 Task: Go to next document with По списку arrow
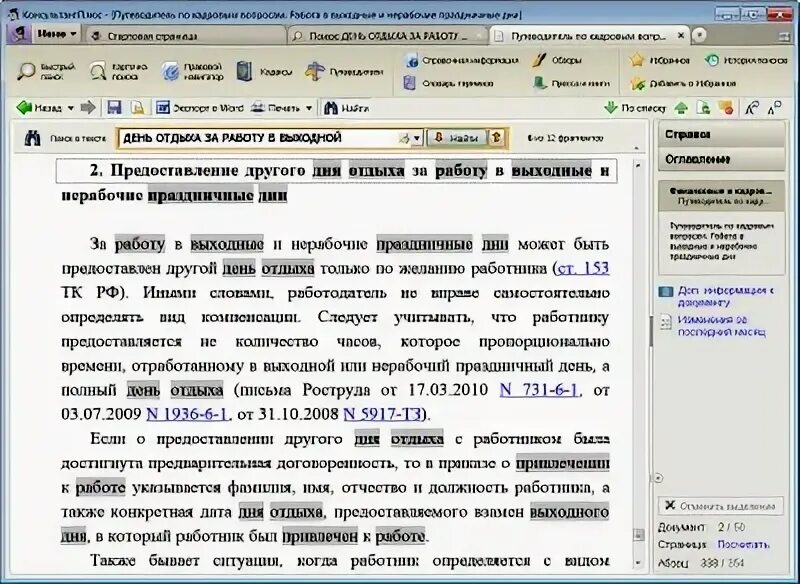click(x=635, y=108)
